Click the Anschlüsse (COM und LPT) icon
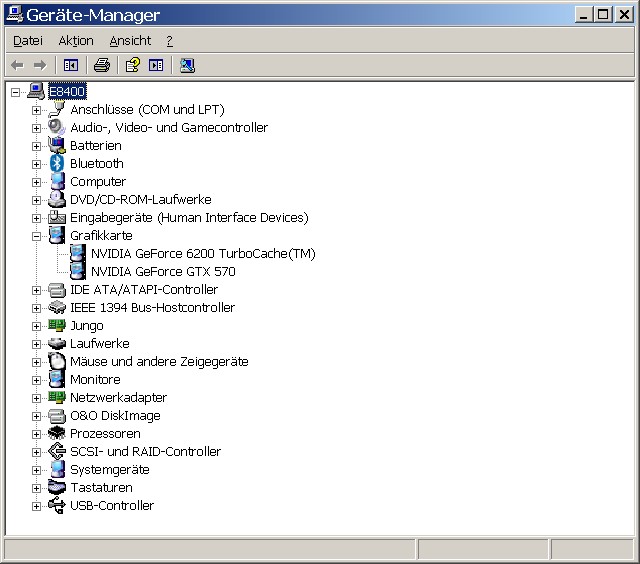Screen dimensions: 640x564 pyautogui.click(x=57, y=109)
